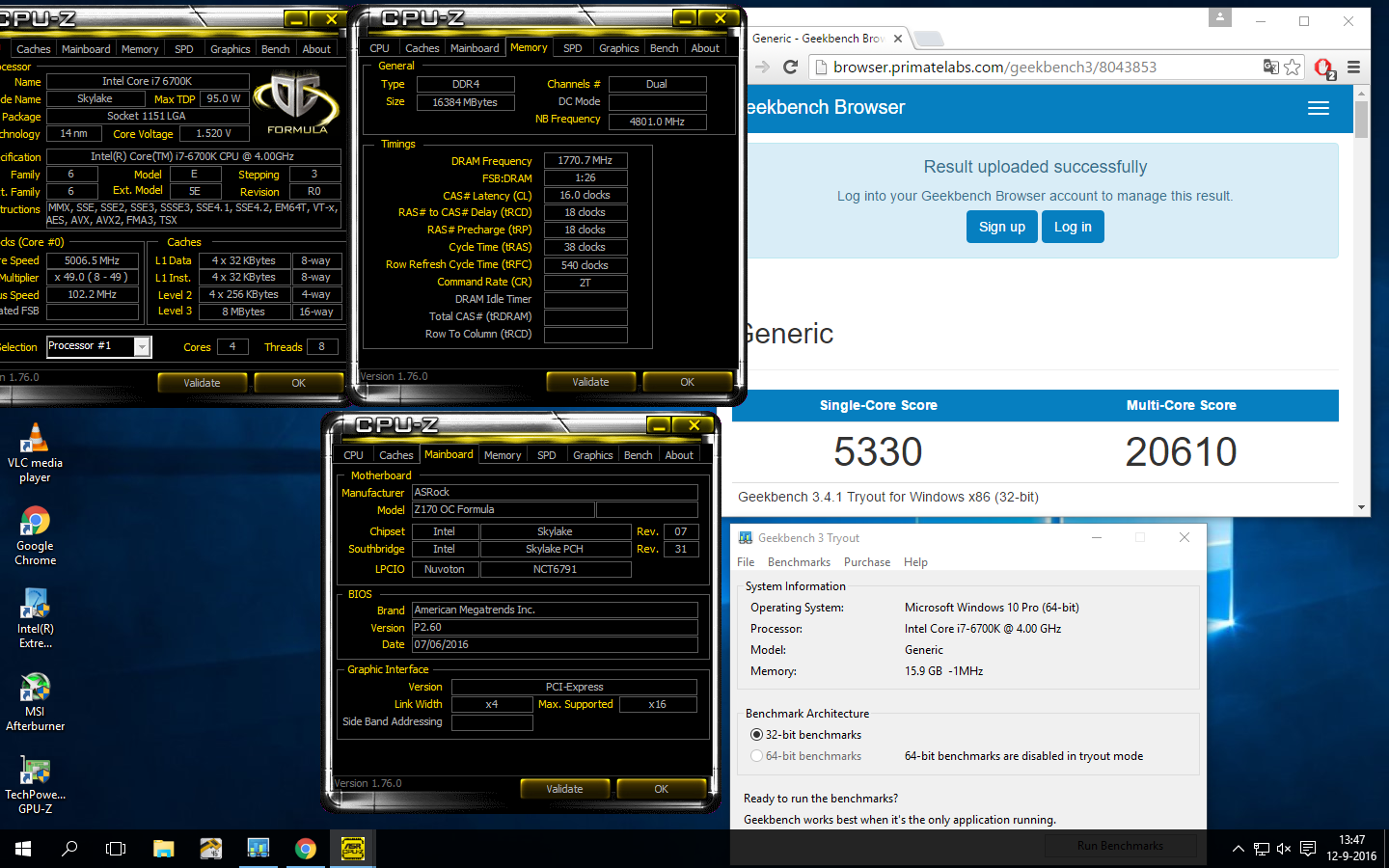Click the NB Frequency value 4801.0 MHz
This screenshot has width=1389, height=868.
coord(657,122)
